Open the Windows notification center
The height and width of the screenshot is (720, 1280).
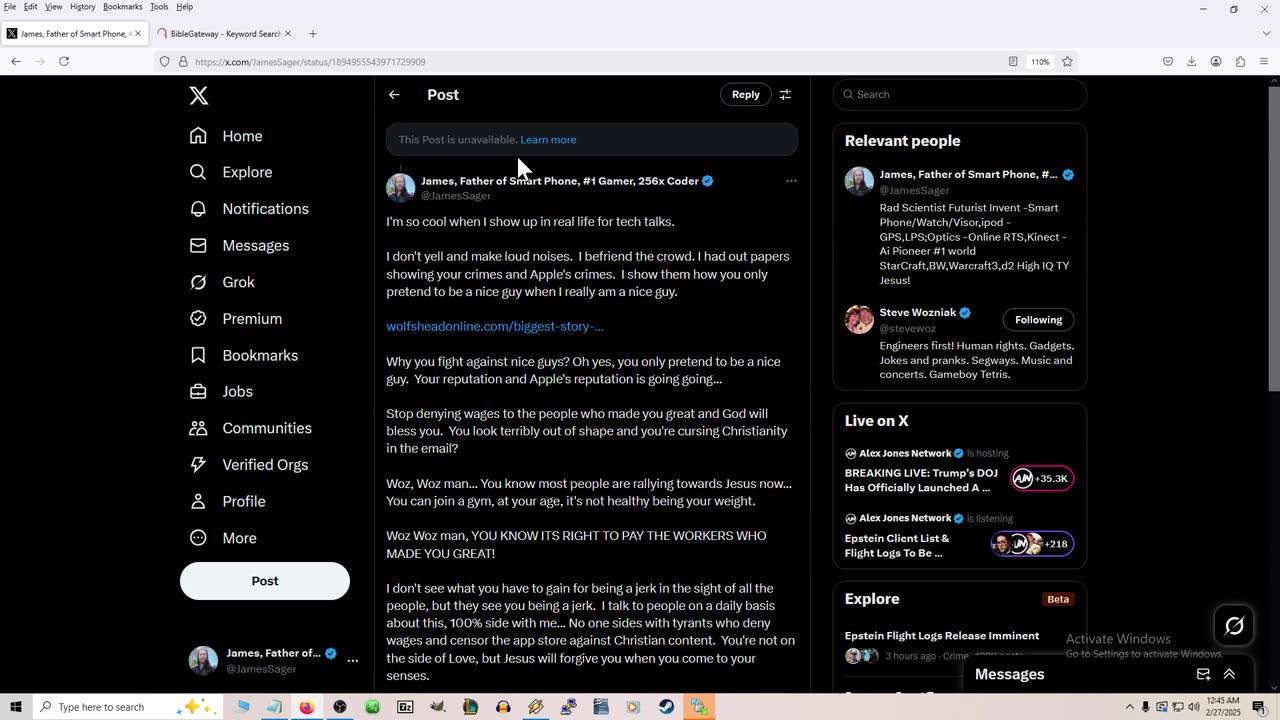click(1259, 707)
